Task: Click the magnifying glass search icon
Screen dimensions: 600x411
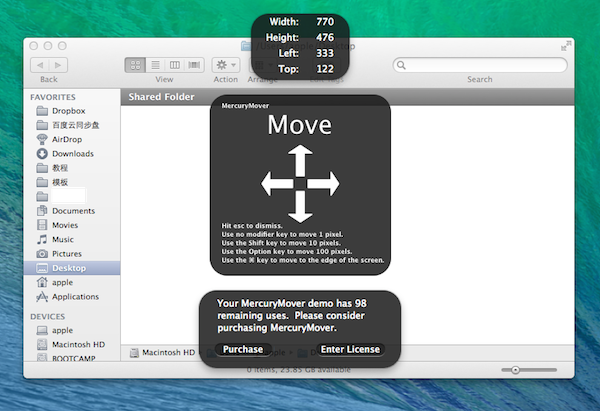Action: tap(401, 65)
